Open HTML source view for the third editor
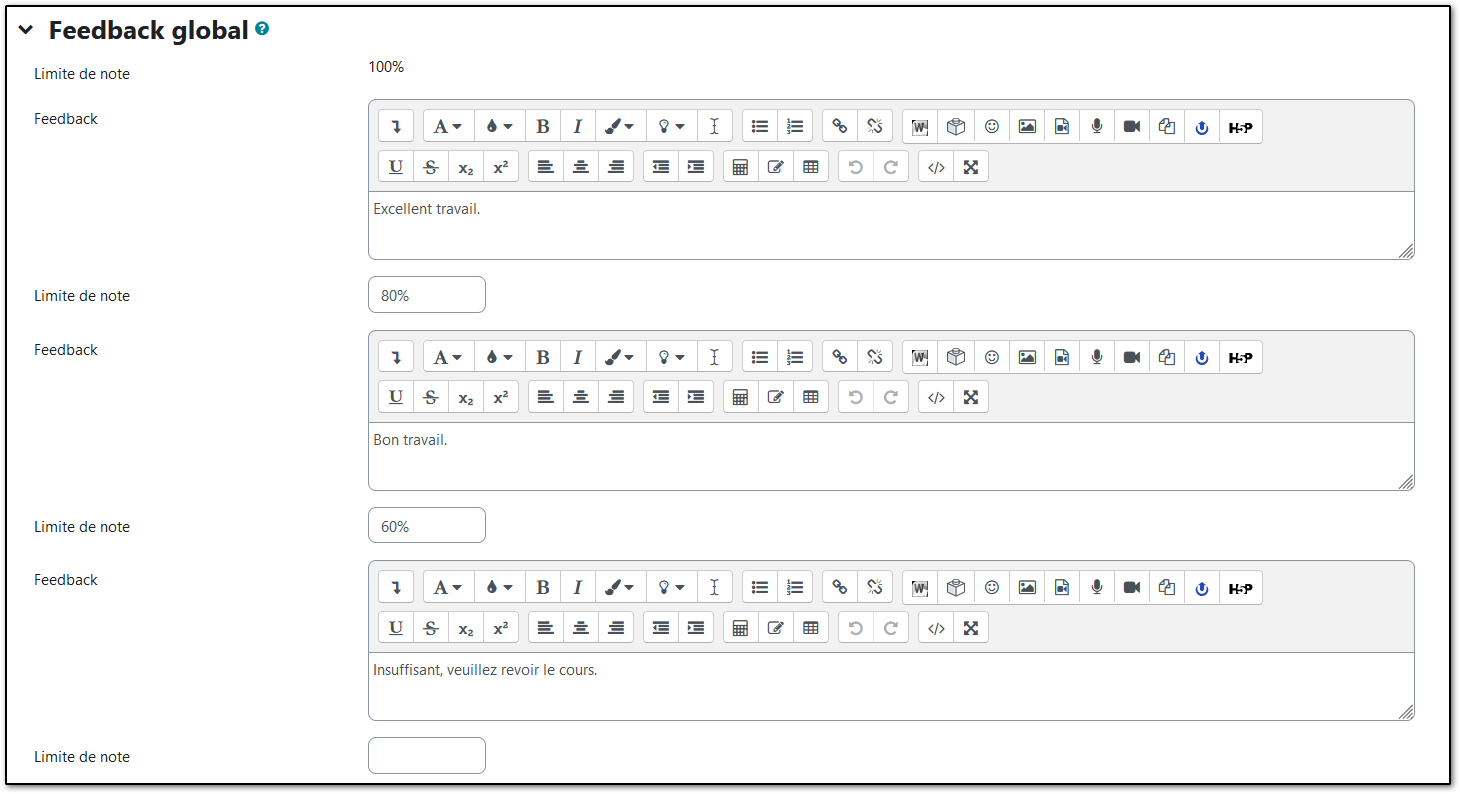The height and width of the screenshot is (794, 1460). (x=935, y=627)
